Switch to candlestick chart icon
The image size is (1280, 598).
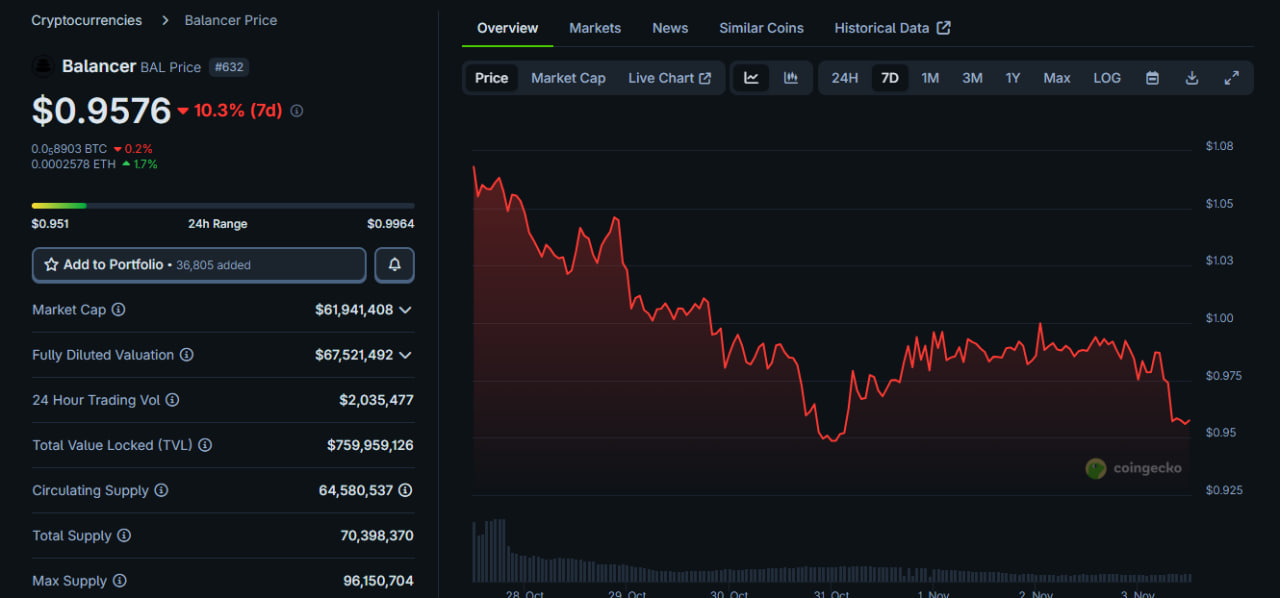[x=790, y=78]
